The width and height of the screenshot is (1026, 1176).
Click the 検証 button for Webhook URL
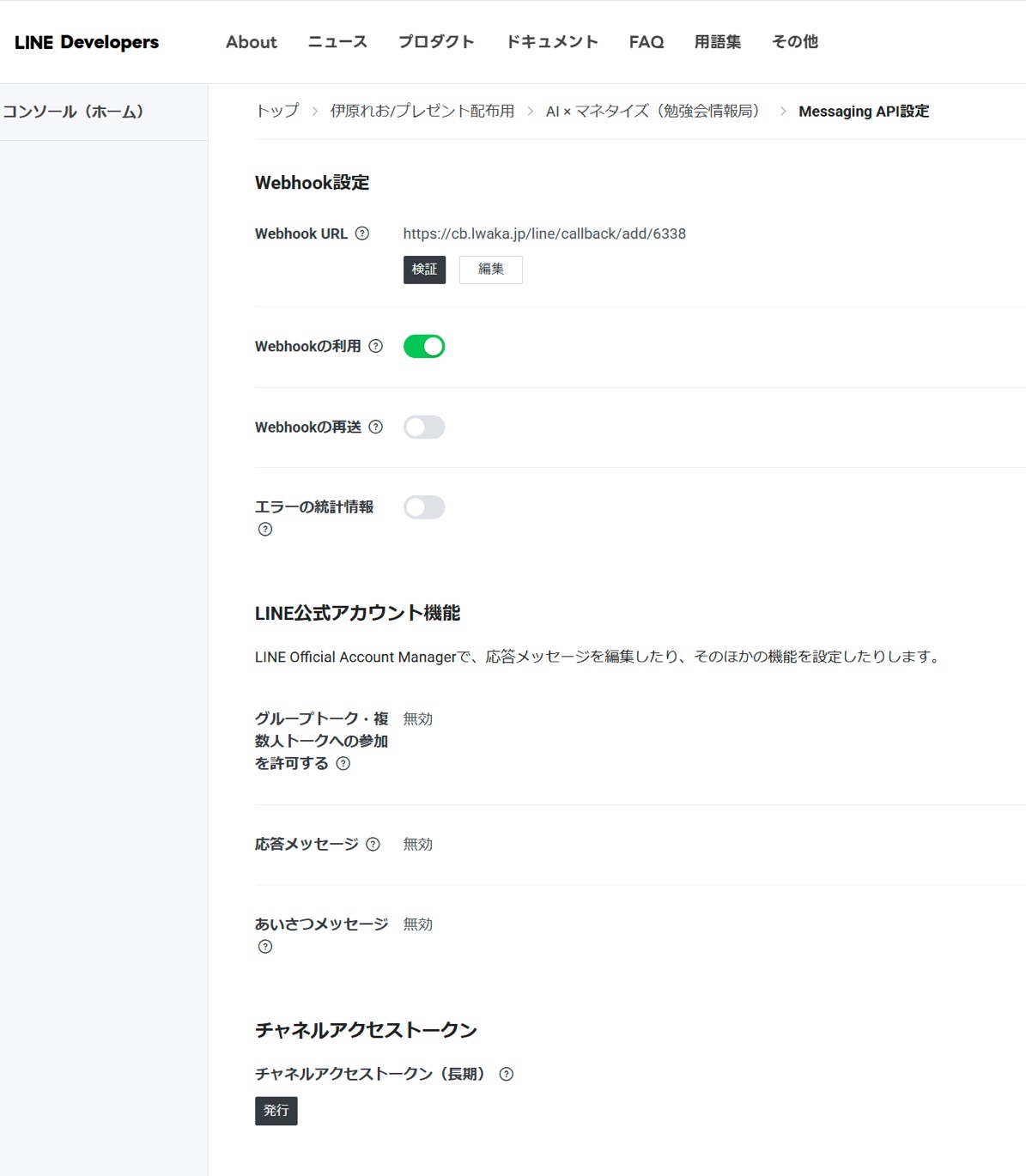424,270
